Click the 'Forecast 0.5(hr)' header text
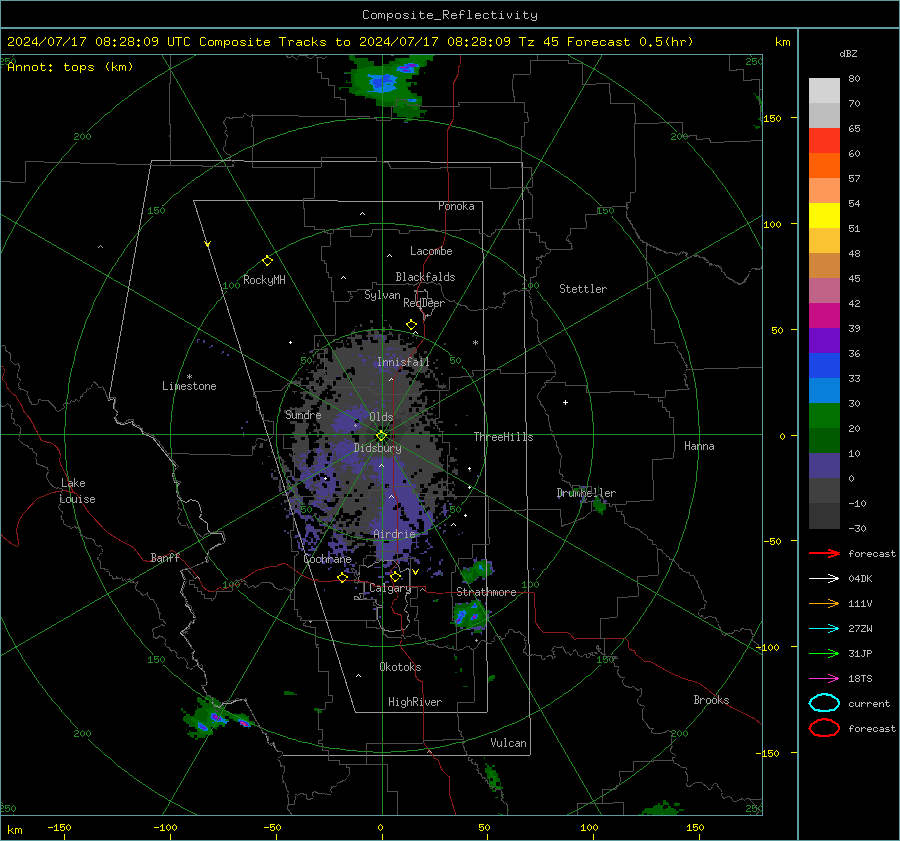900x841 pixels. (x=630, y=42)
